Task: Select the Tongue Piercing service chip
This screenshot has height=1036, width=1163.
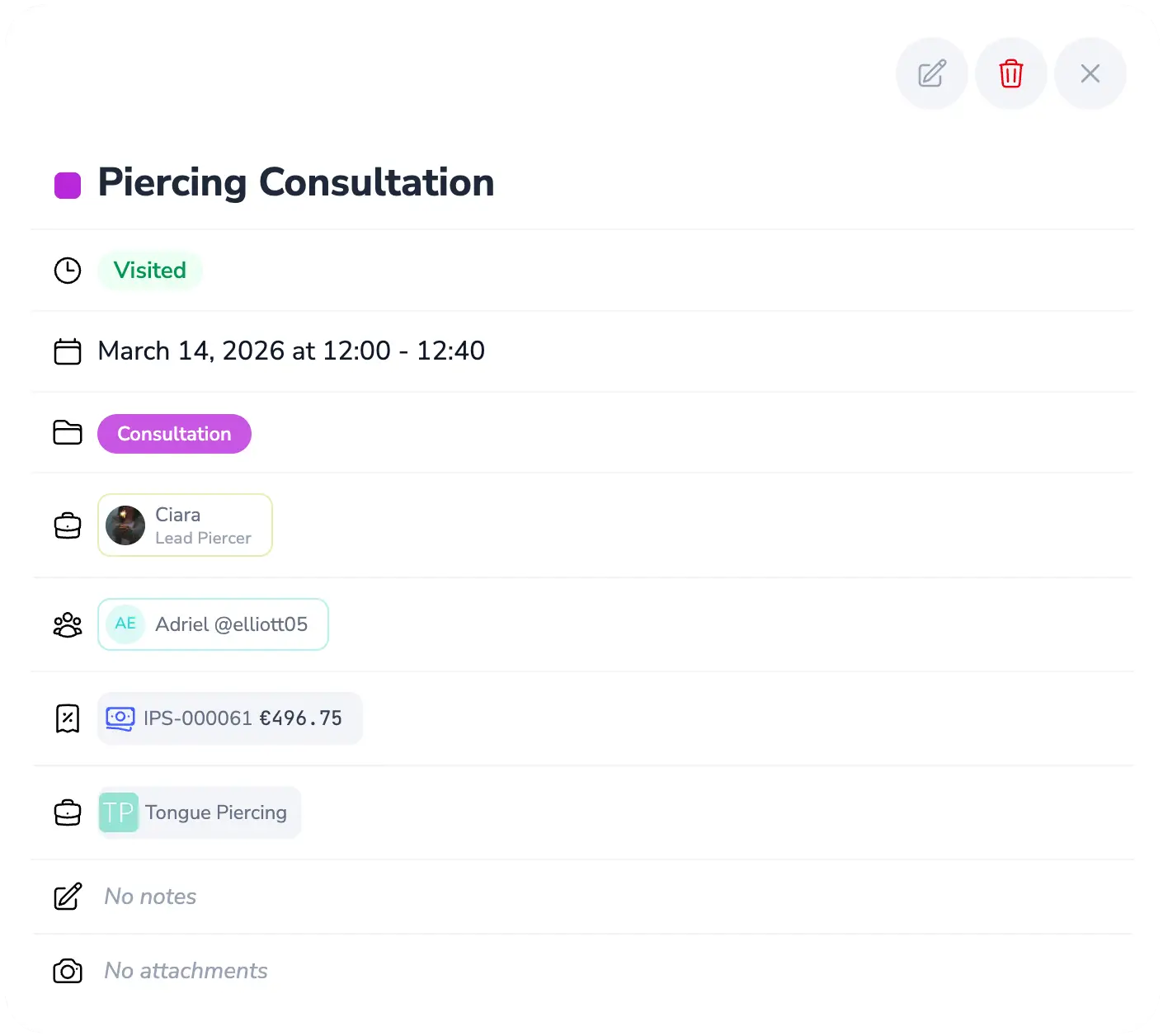Action: tap(198, 812)
